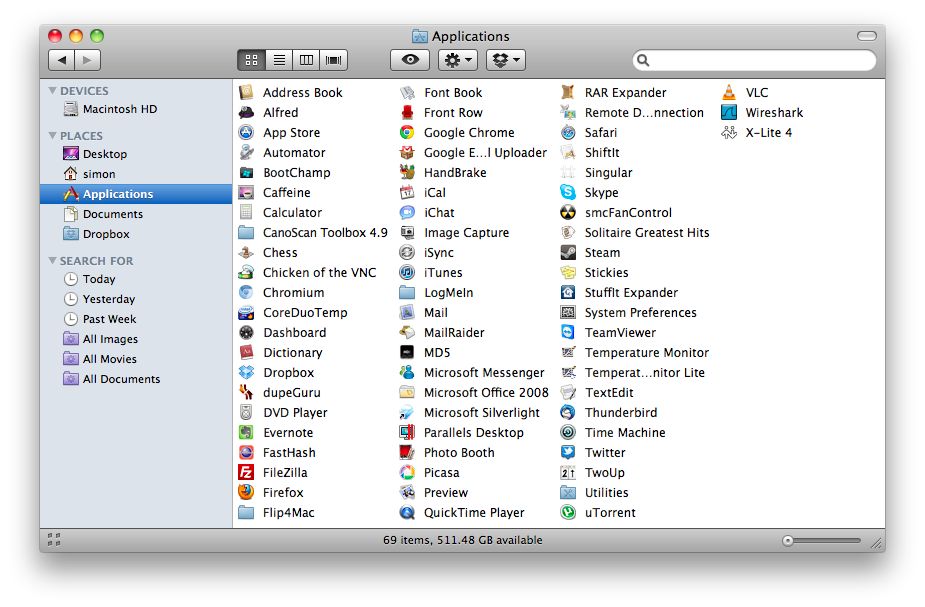Screen dimensions: 925x607
Task: Click the search input field
Action: click(755, 60)
